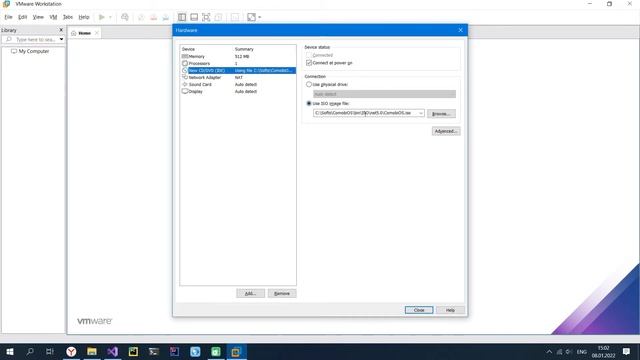This screenshot has height=360, width=640.
Task: Open File Explorer from the taskbar
Action: 92,351
